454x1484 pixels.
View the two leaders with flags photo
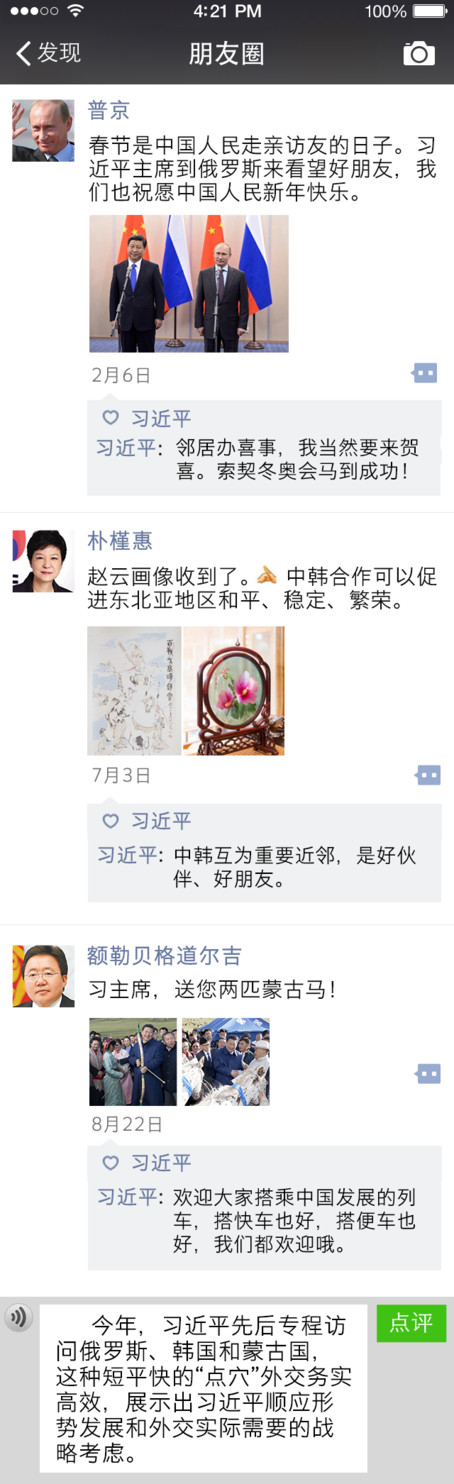tap(189, 283)
